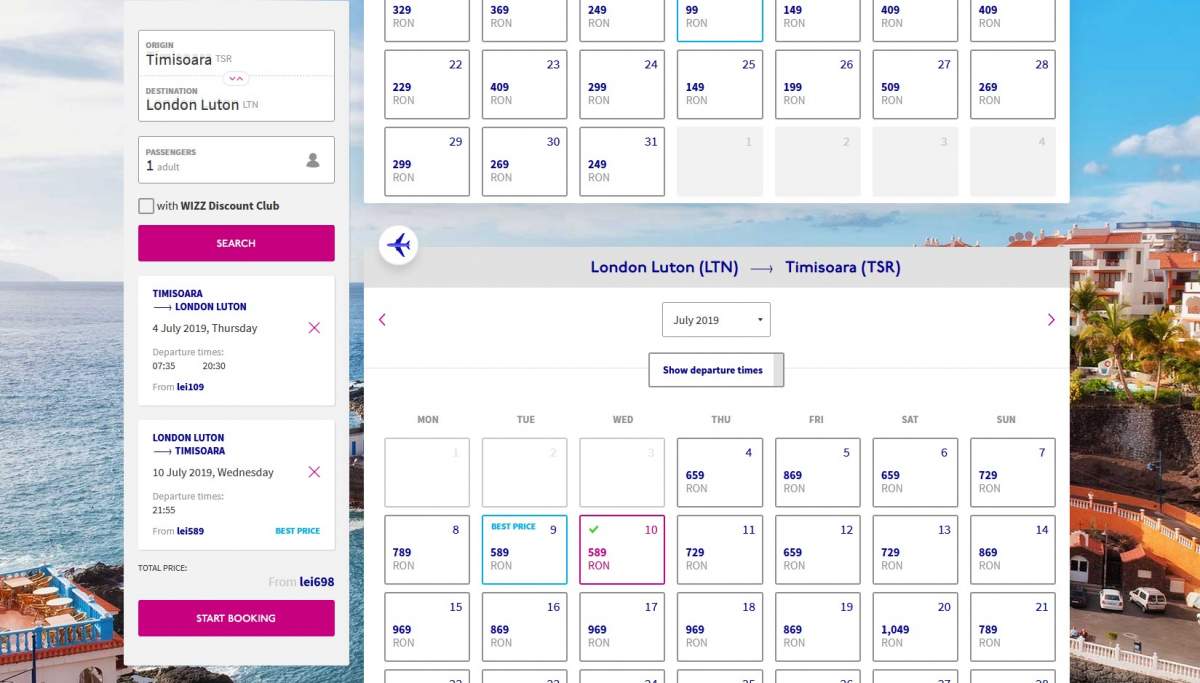Swap origin and destination with arrows icon
Image resolution: width=1200 pixels, height=683 pixels.
click(x=235, y=77)
